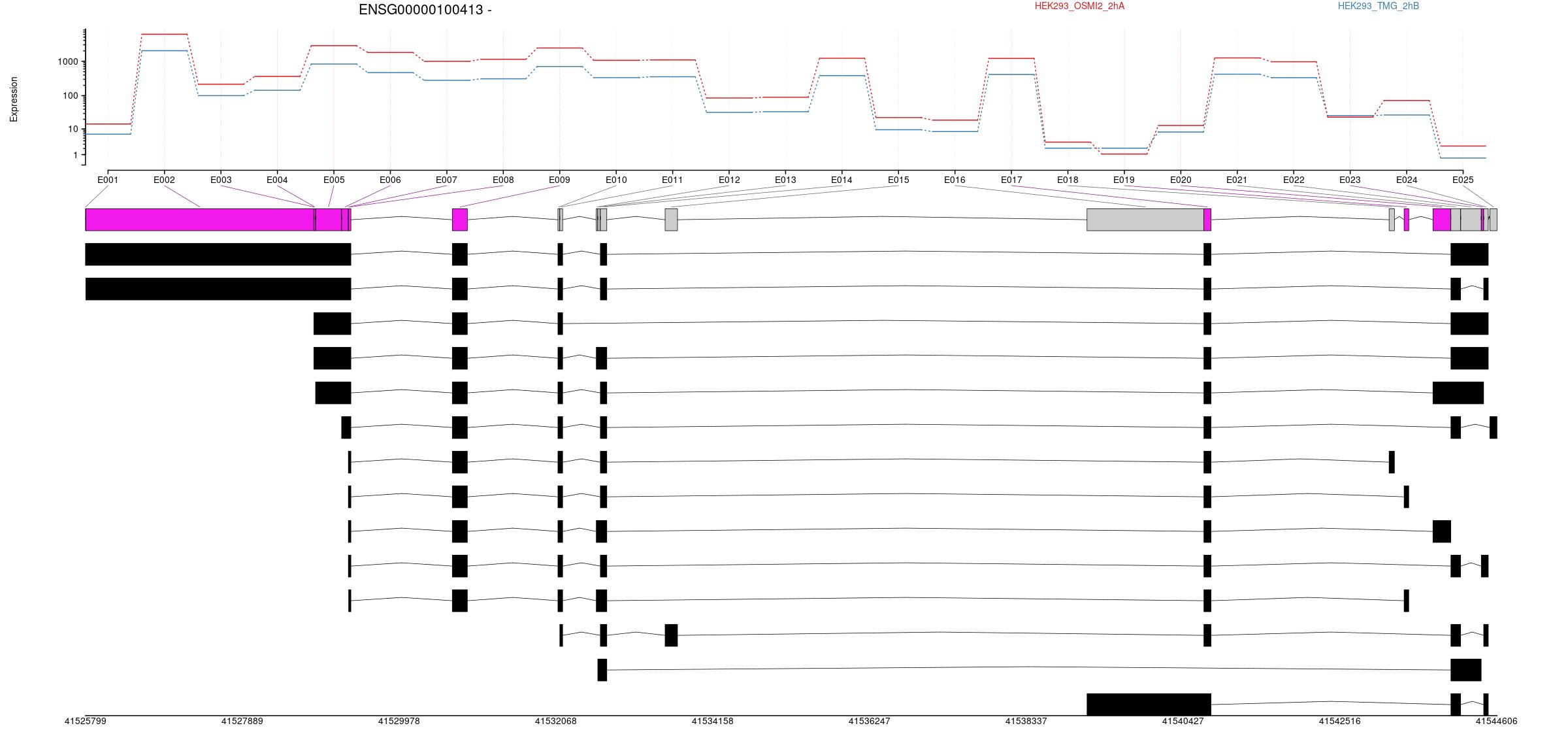Image resolution: width=1568 pixels, height=732 pixels.
Task: Click the Expression y-axis label
Action: click(x=14, y=99)
